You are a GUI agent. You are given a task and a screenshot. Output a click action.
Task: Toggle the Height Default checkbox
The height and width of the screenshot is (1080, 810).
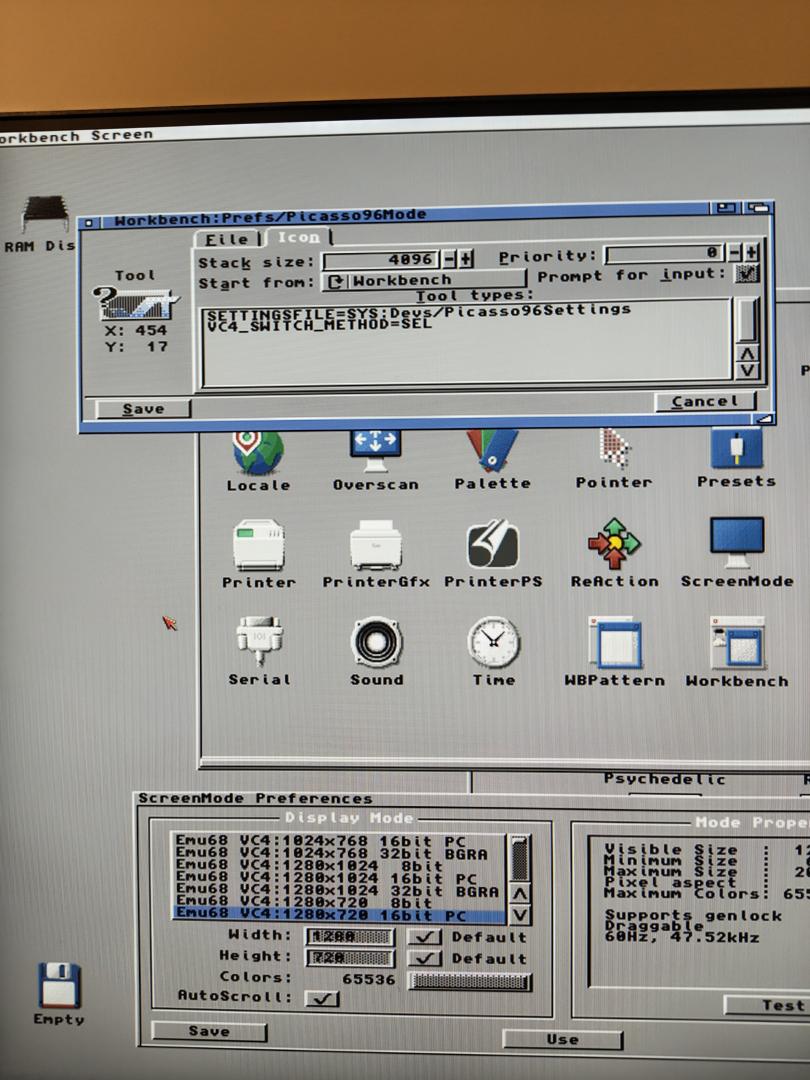pos(424,958)
